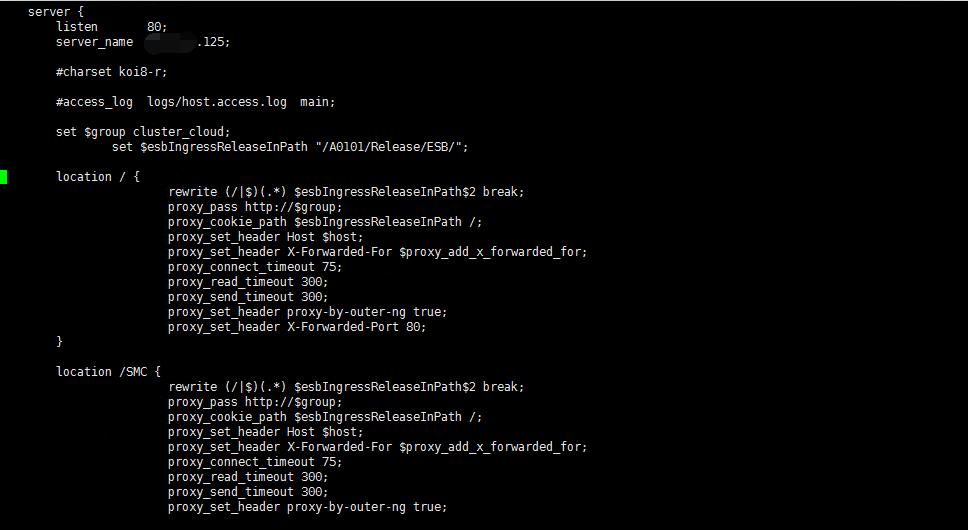Click 'proxy_set_header Host $host;' in SMC block

pyautogui.click(x=265, y=432)
